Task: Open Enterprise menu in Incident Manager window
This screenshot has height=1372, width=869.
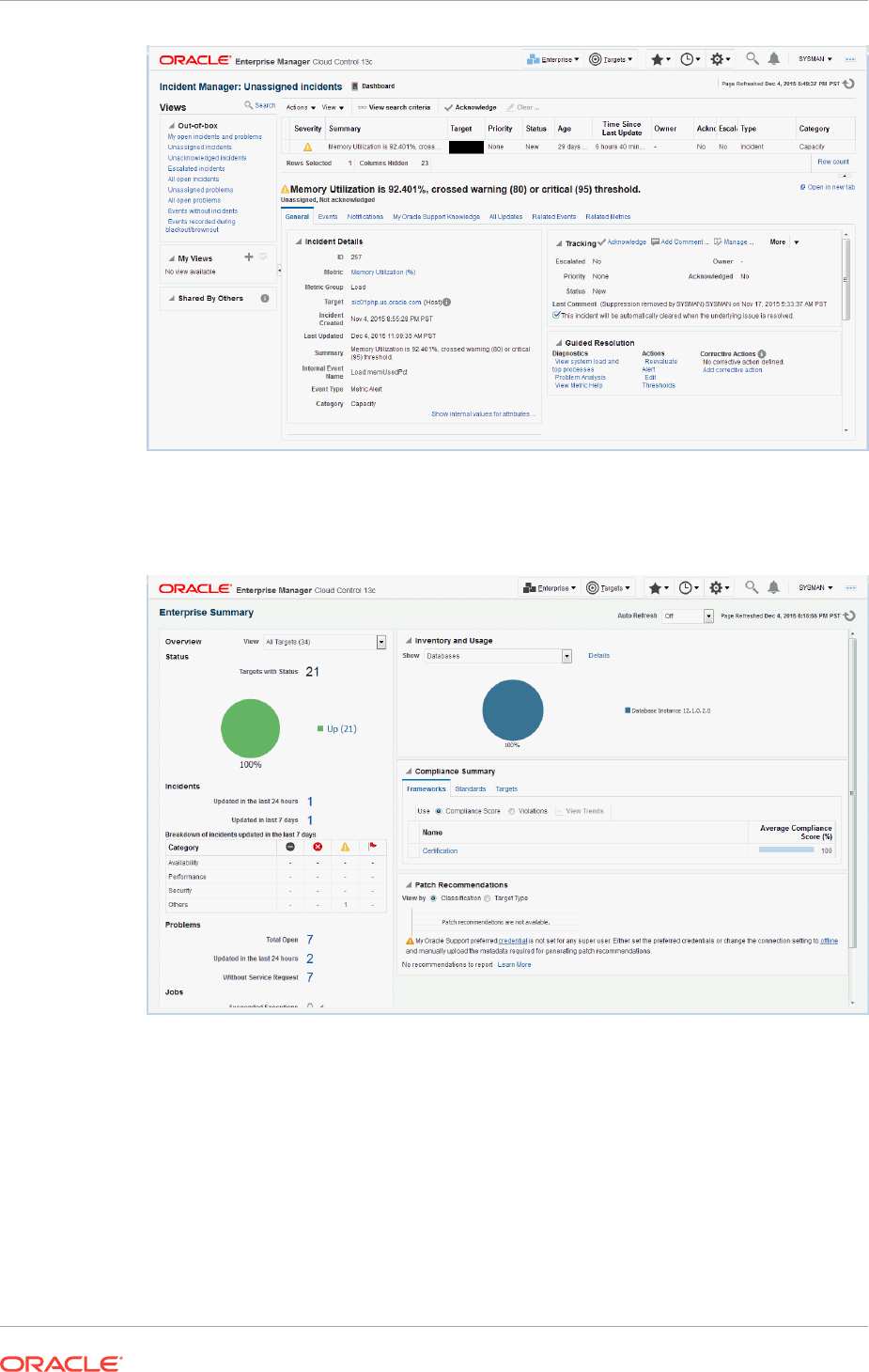Action: 553,59
